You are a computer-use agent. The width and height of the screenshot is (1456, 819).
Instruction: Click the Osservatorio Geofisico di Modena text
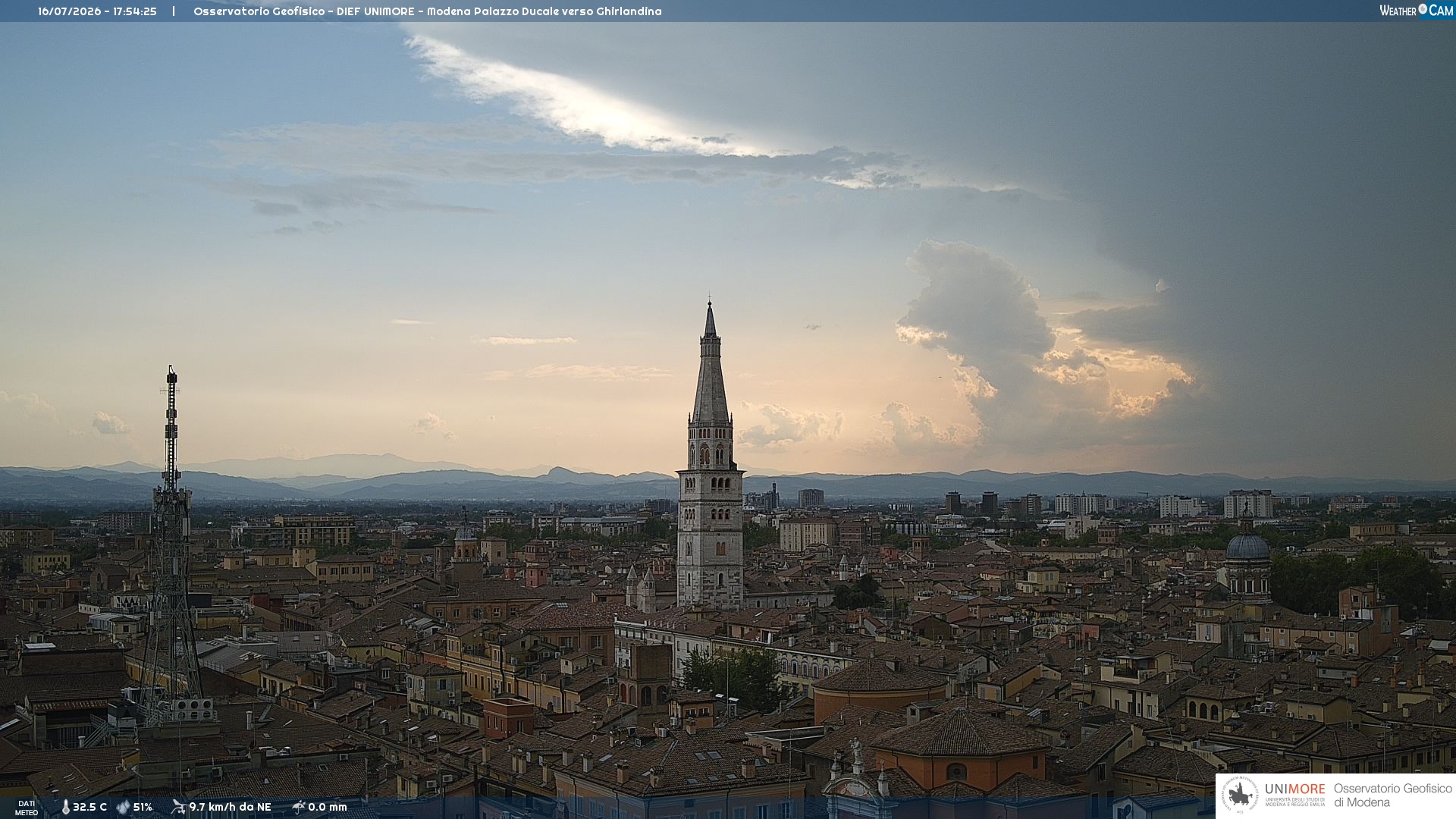[1392, 795]
